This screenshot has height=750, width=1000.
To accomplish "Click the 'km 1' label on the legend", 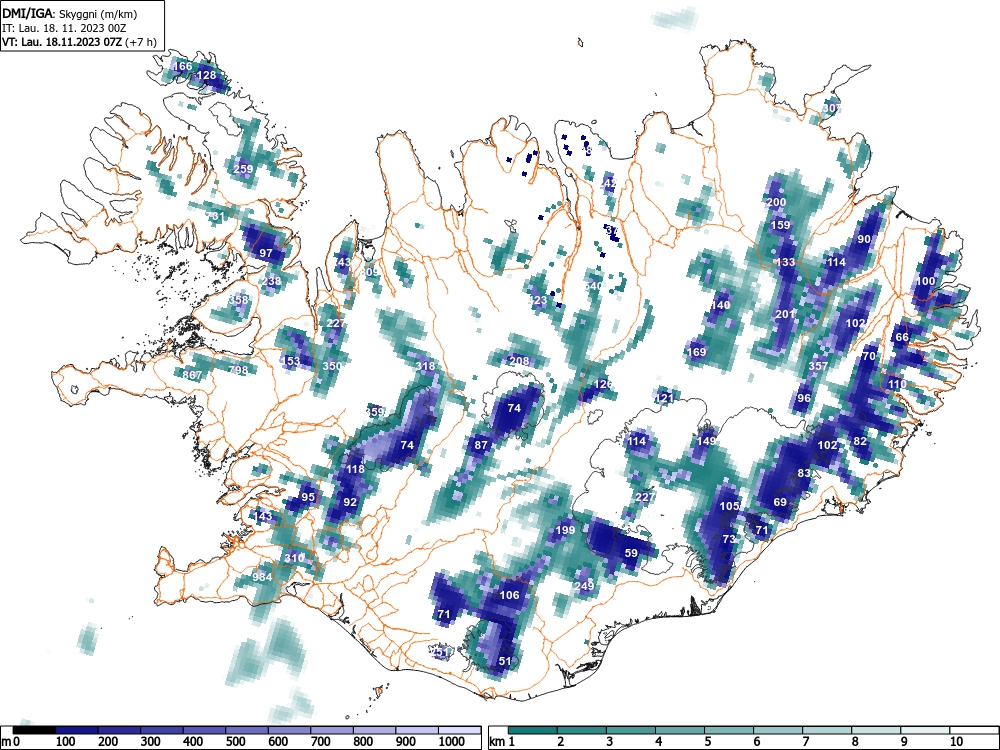I will click(503, 741).
